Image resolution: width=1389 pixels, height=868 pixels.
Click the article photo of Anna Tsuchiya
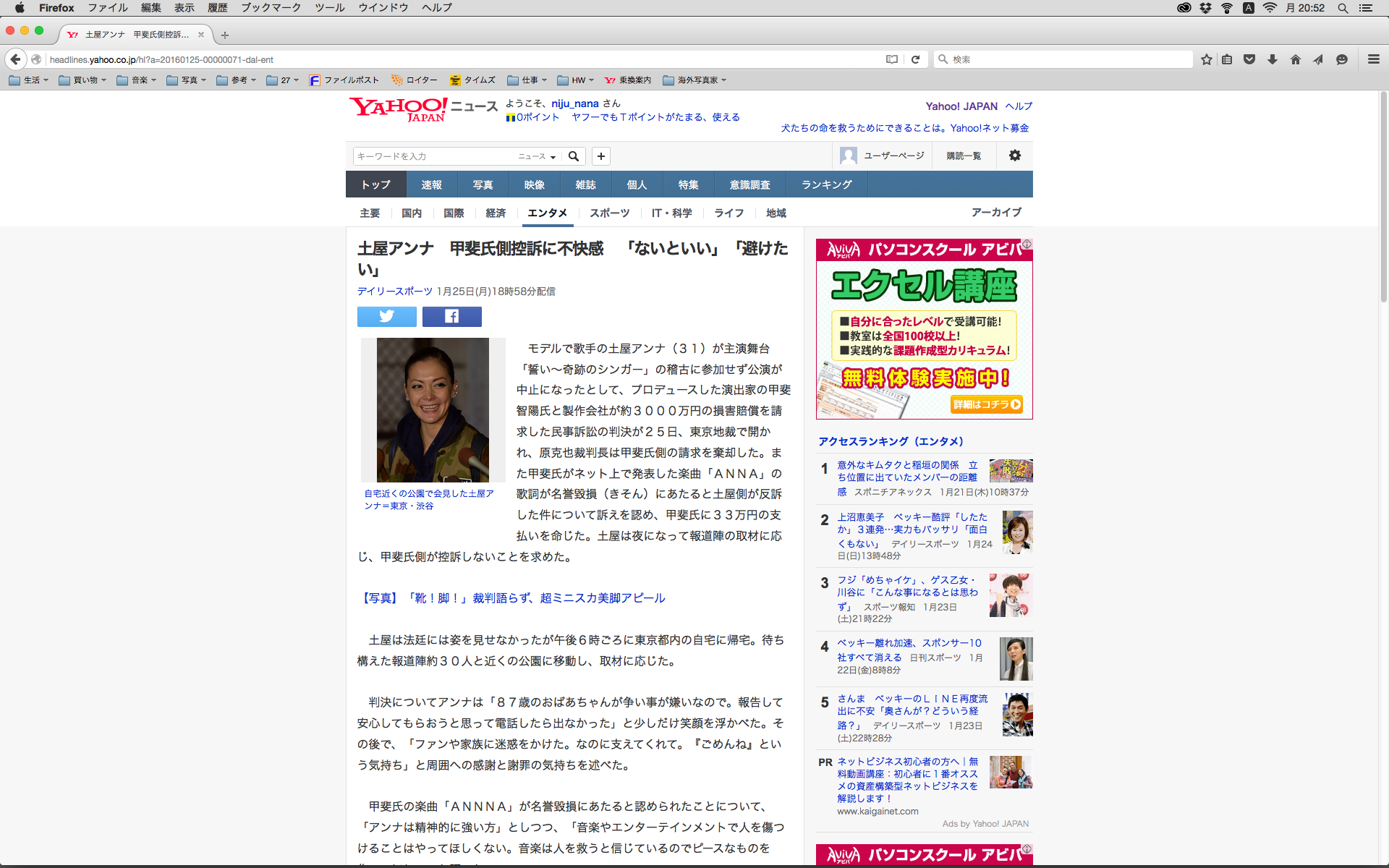pos(433,409)
